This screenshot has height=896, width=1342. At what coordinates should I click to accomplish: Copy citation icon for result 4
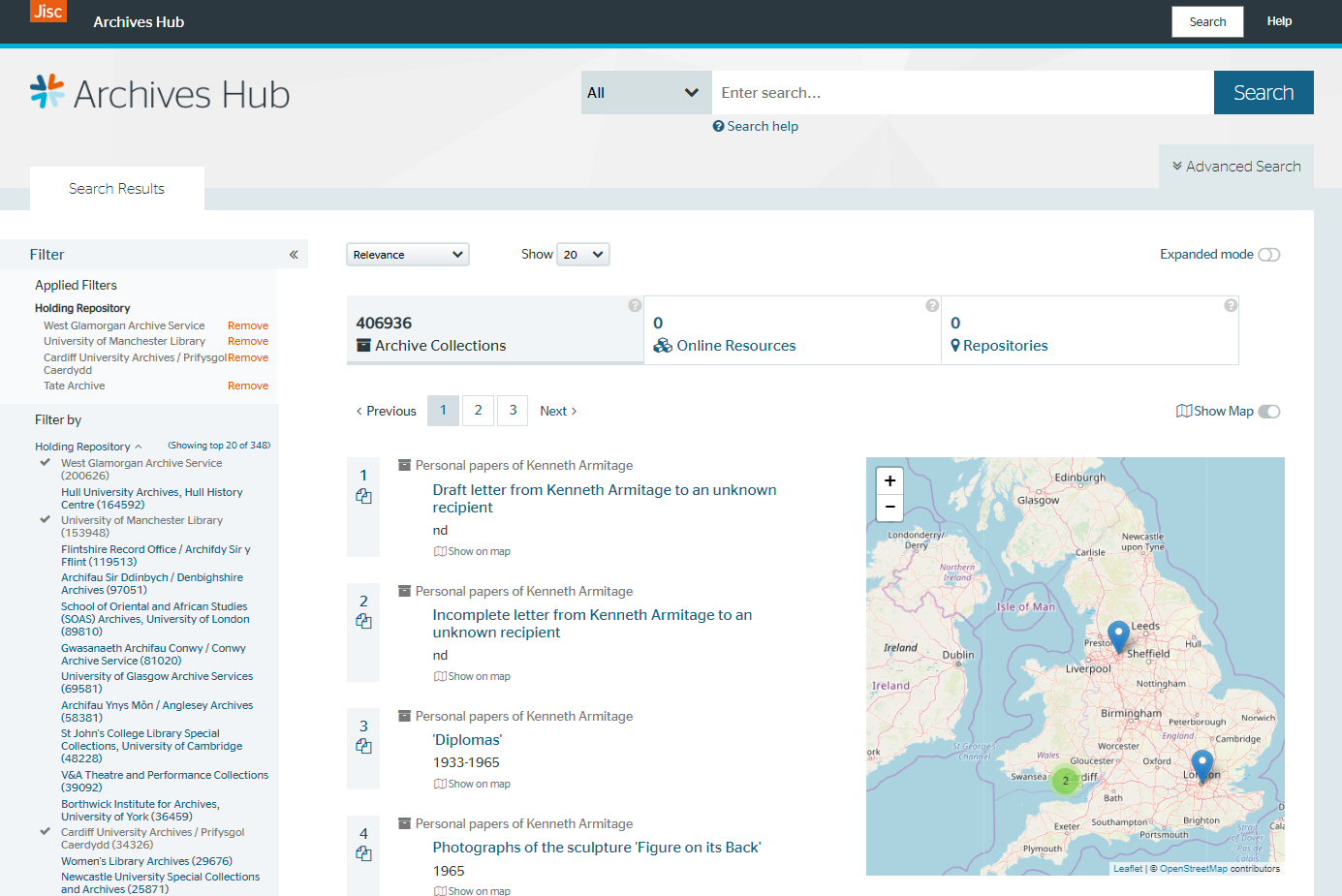363,853
